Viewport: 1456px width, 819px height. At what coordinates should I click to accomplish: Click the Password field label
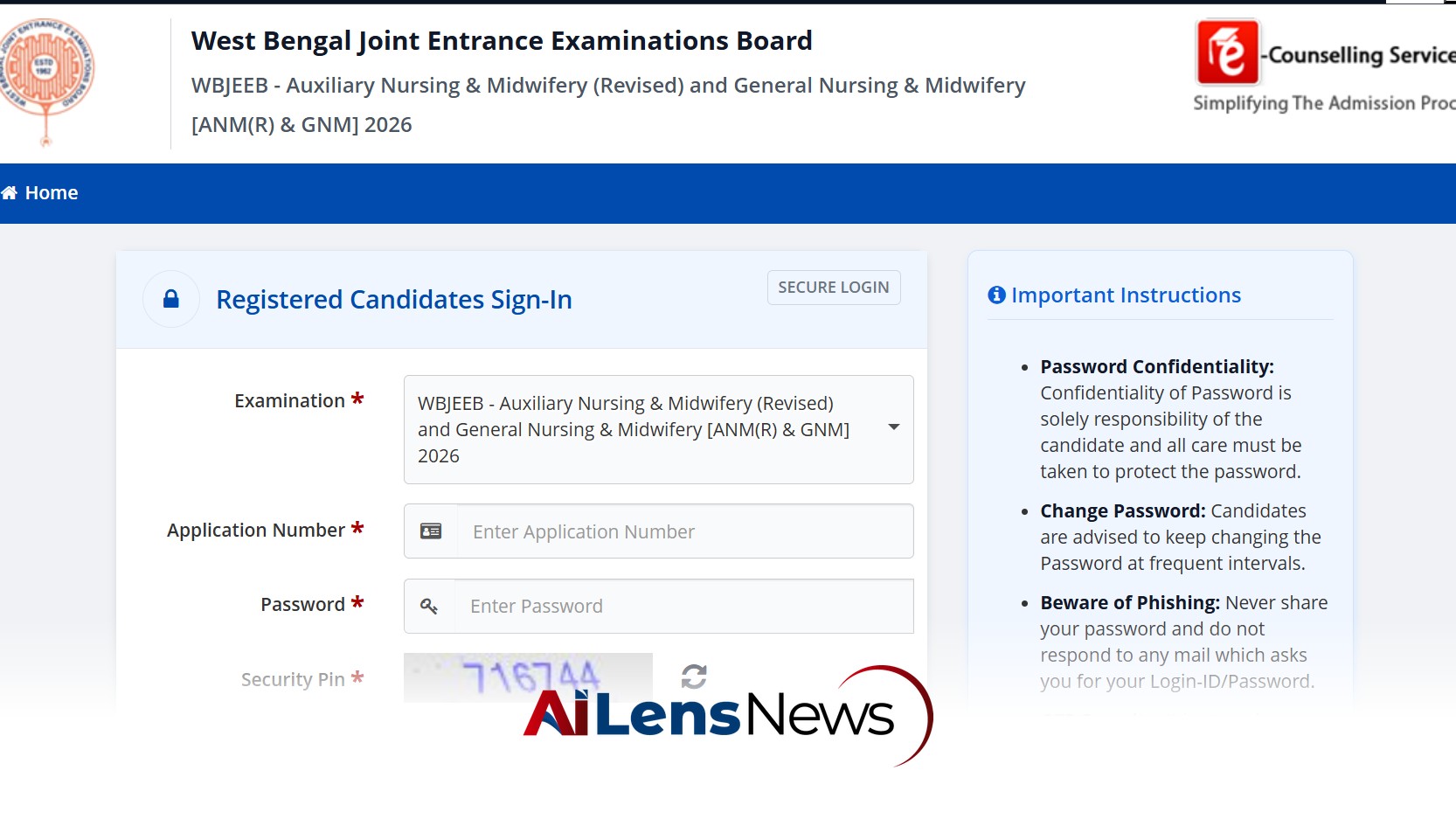302,605
